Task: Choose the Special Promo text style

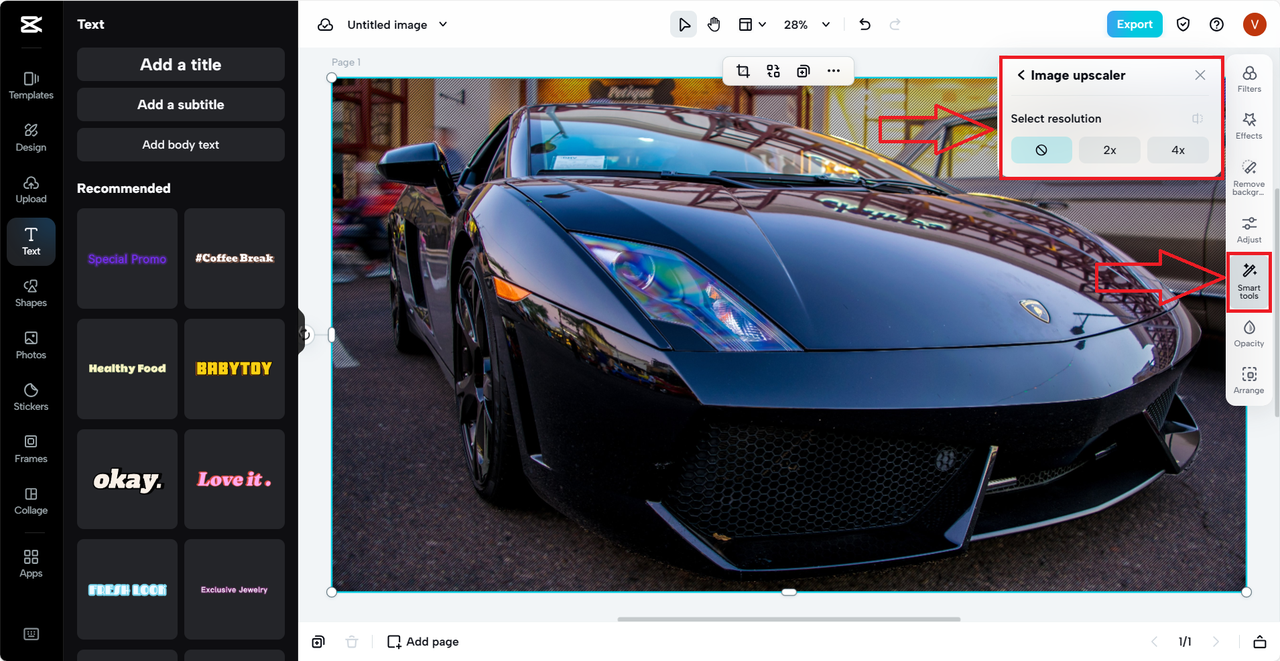Action: [127, 258]
